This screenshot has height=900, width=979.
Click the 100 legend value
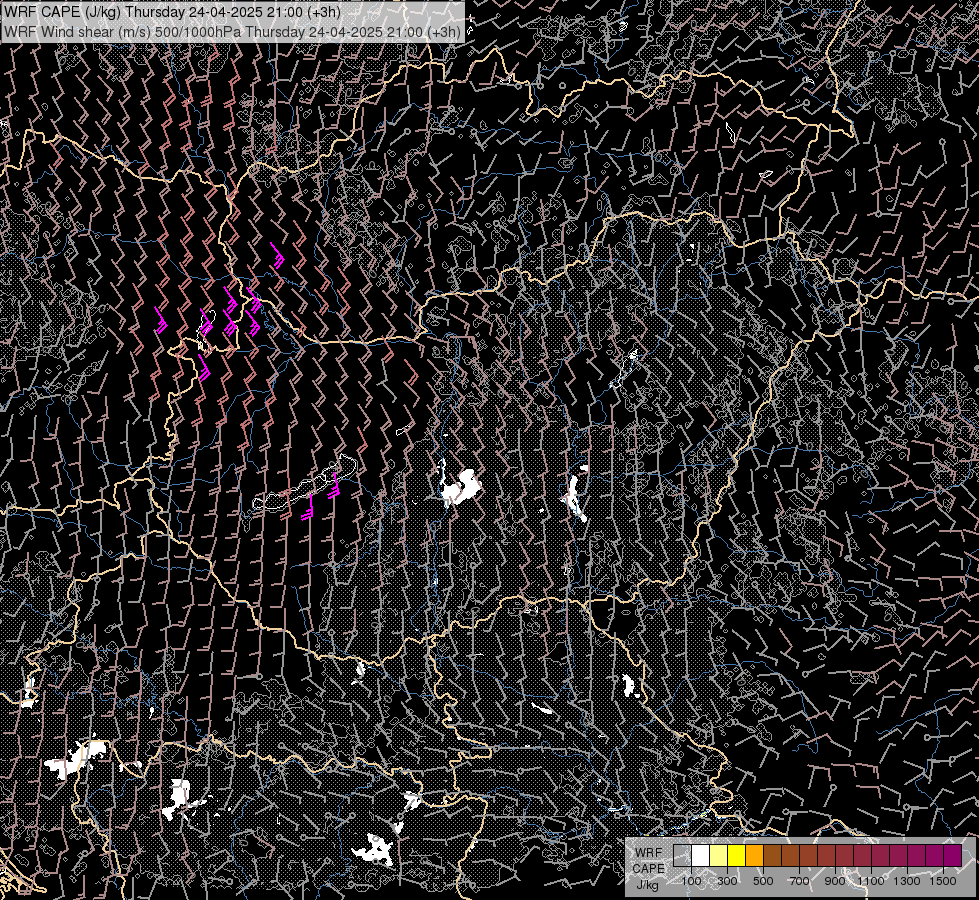click(x=691, y=881)
